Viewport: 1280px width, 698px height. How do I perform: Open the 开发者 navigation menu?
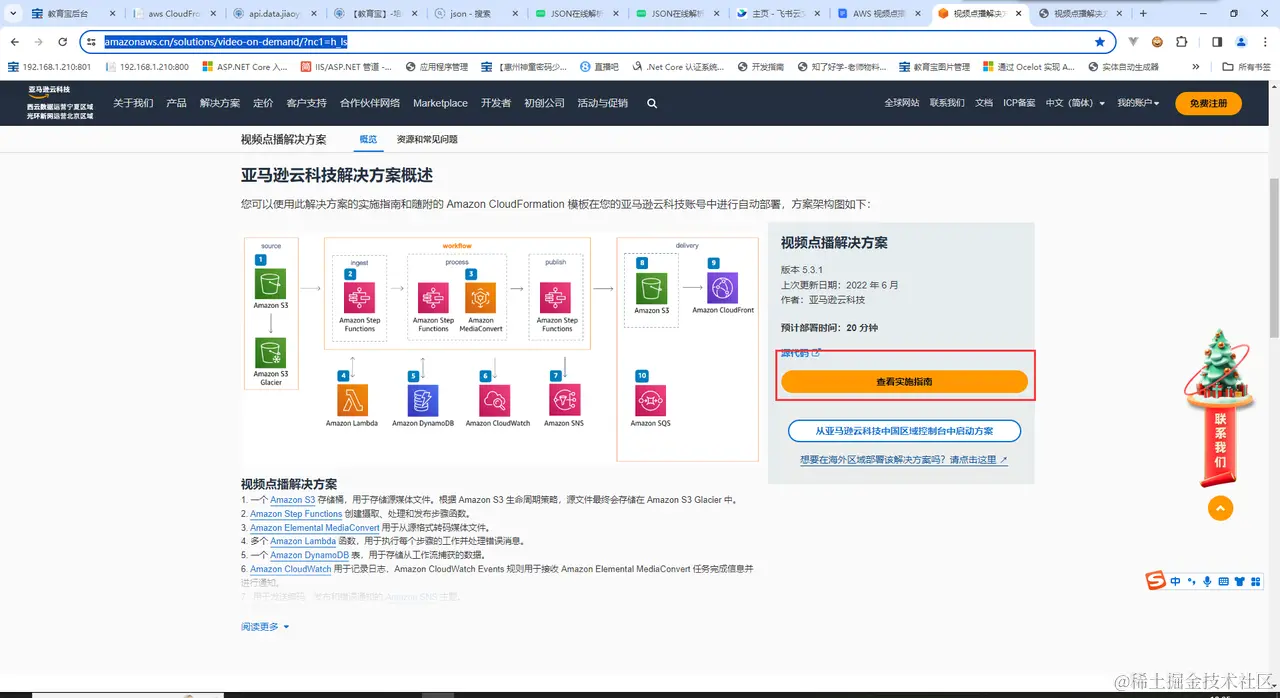pyautogui.click(x=496, y=103)
